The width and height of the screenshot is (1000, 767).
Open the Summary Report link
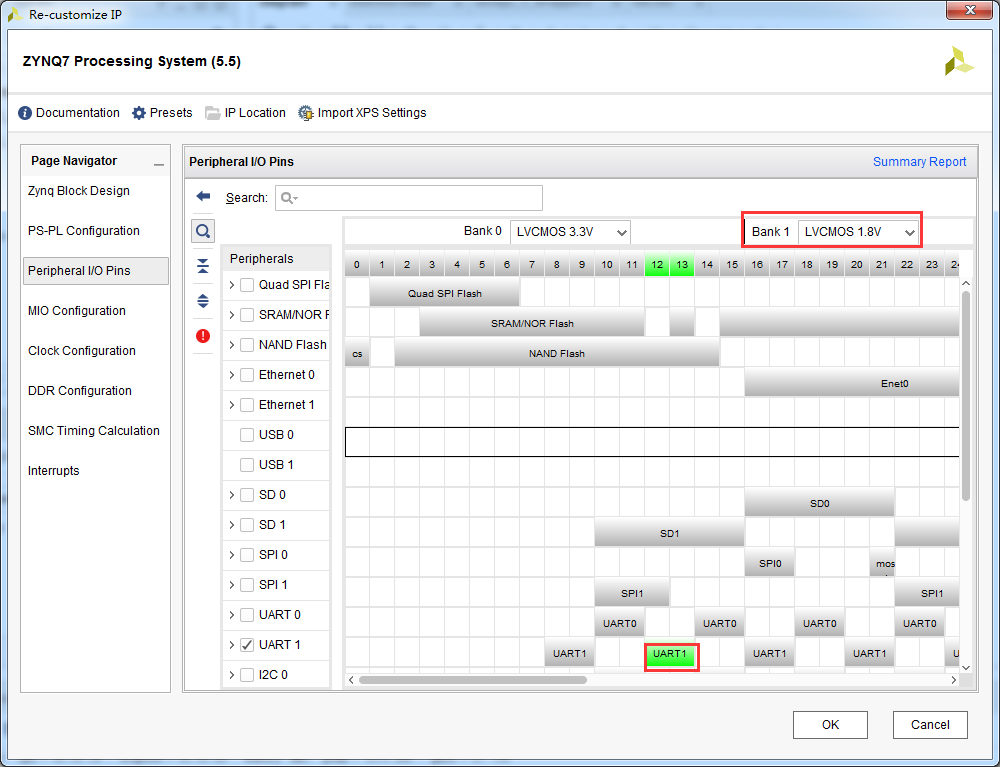pos(919,162)
